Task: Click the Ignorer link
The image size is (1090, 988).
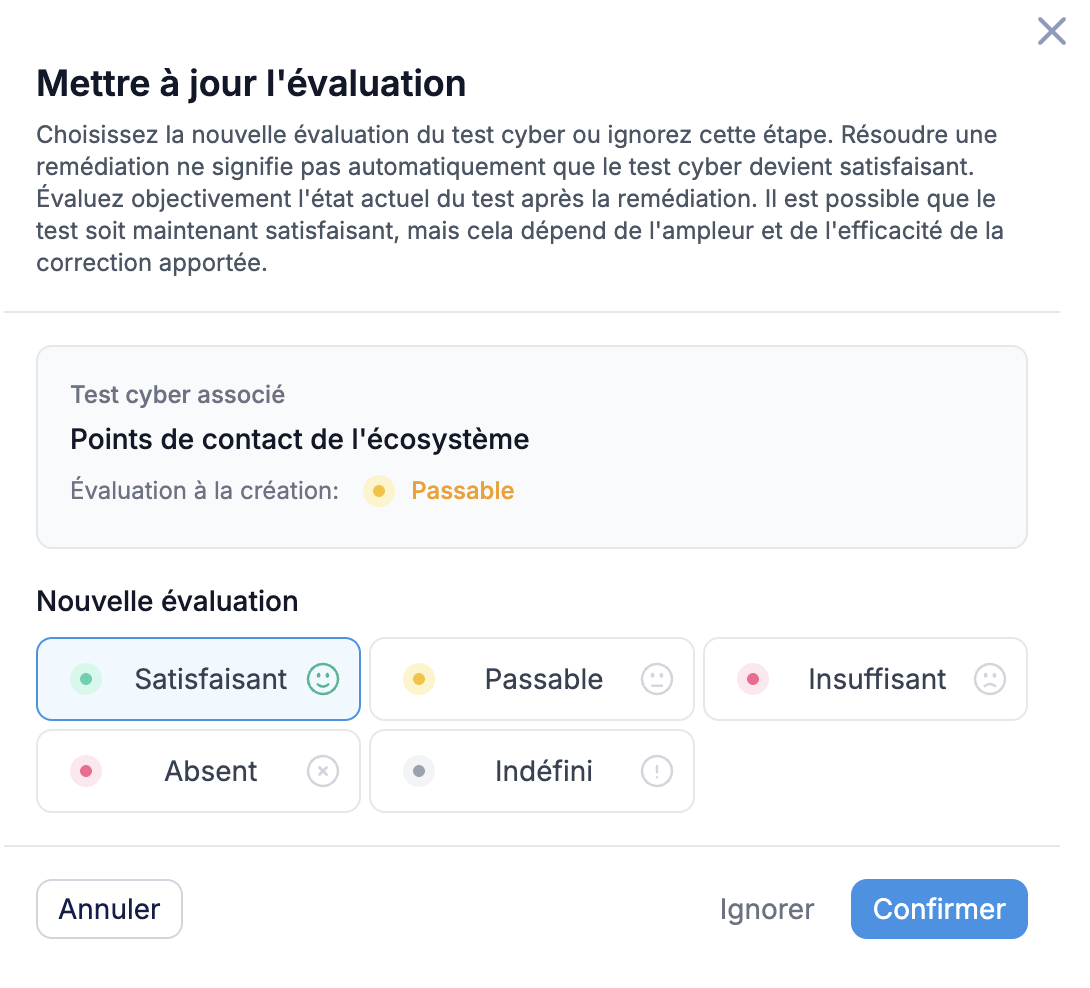Action: tap(767, 909)
